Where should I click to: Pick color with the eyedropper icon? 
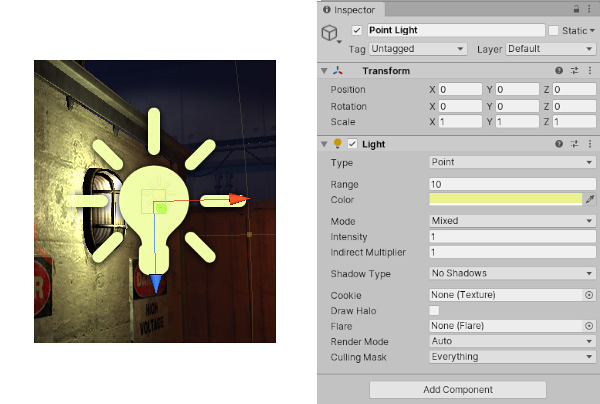coord(589,200)
